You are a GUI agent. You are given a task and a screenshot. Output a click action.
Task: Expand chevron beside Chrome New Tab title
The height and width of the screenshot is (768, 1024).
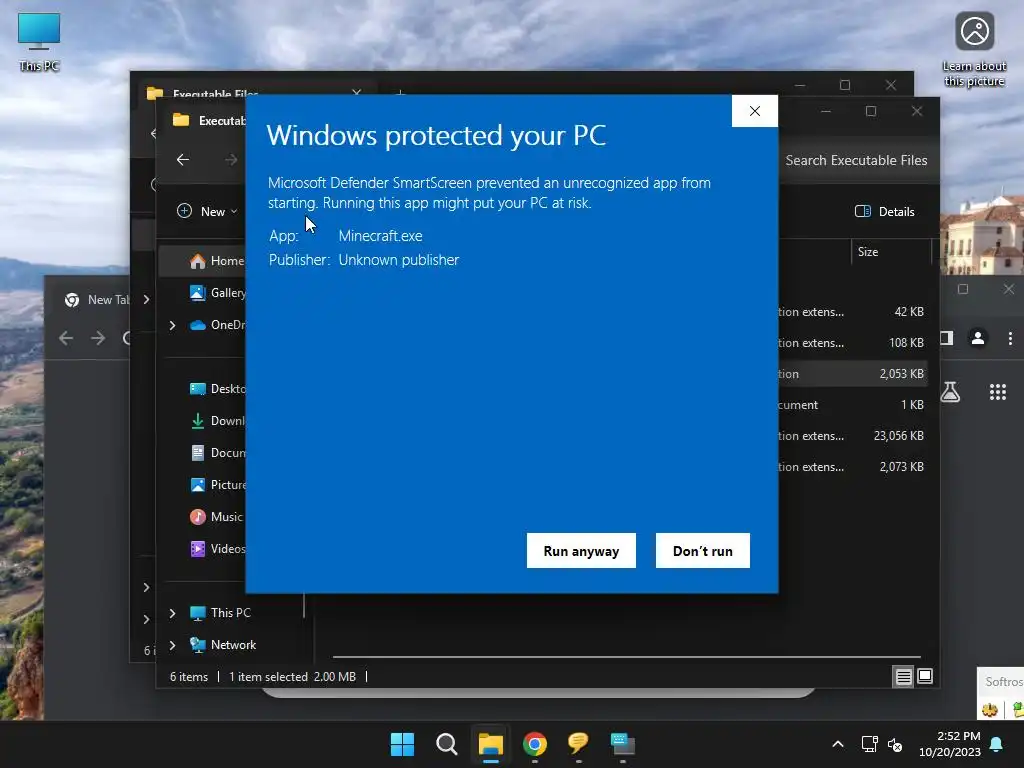click(x=146, y=299)
